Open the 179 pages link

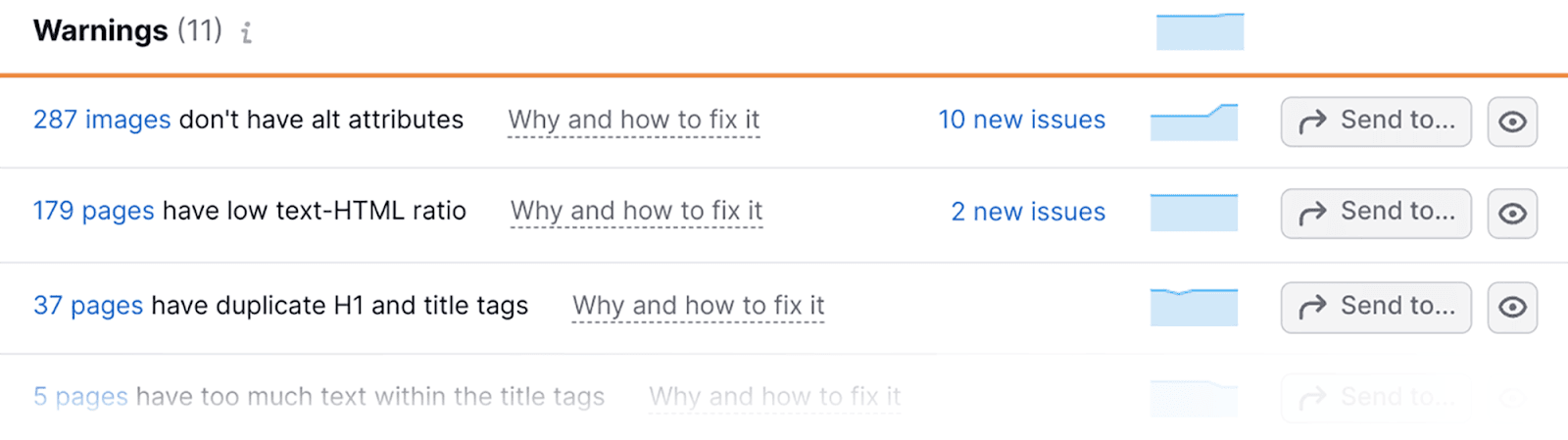coord(93,211)
